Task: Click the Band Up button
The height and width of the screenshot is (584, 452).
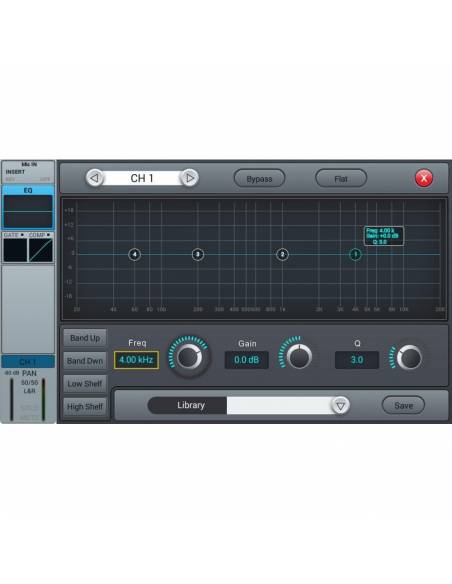Action: tap(85, 338)
